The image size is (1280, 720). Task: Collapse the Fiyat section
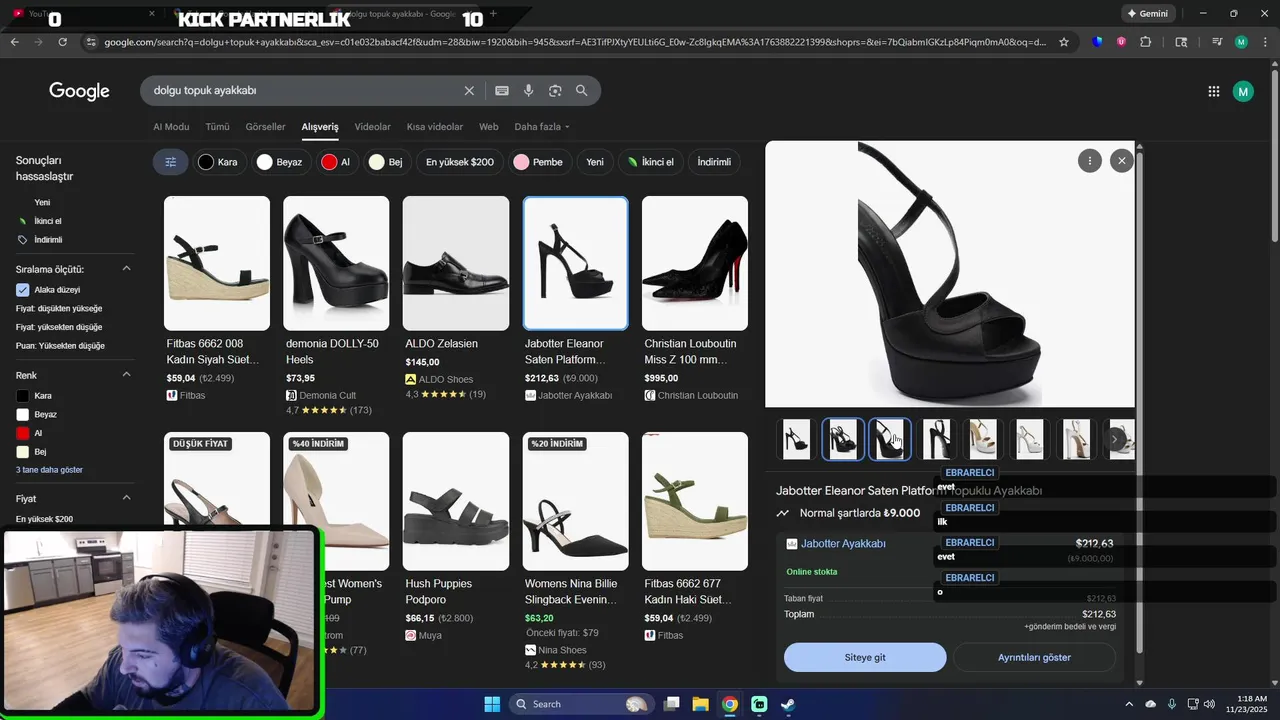tap(126, 498)
